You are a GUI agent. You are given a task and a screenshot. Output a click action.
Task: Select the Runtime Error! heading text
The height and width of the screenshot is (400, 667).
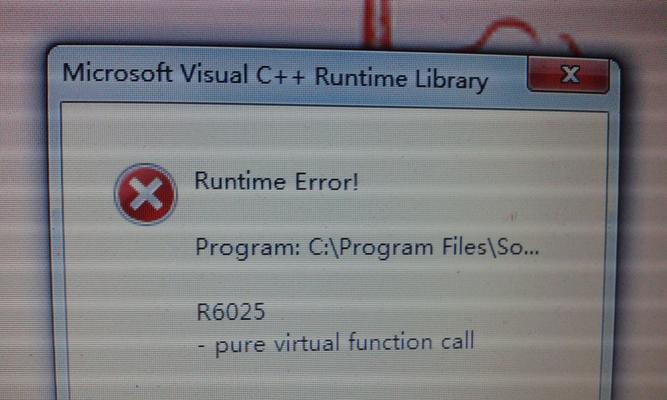coord(276,182)
